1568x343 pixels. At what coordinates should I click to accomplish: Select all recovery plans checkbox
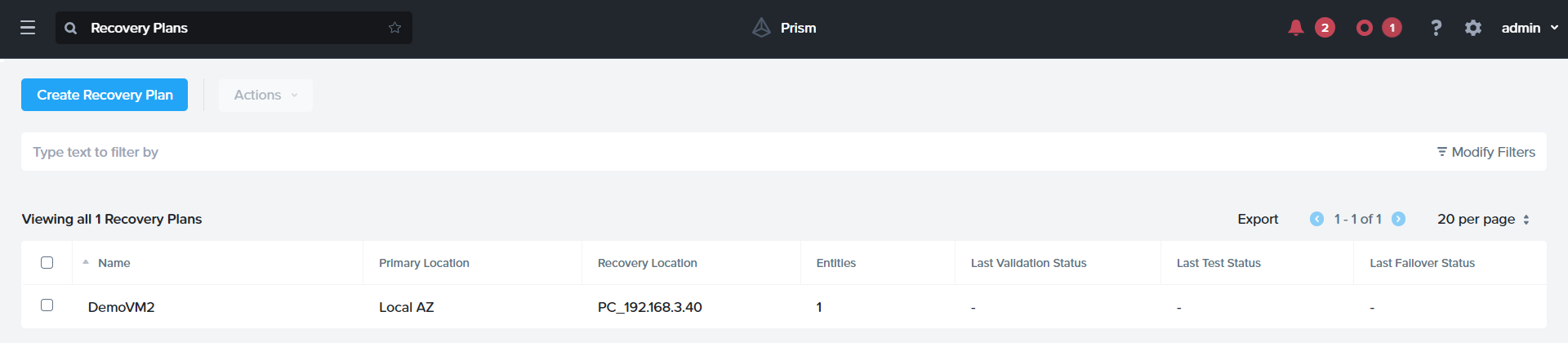(x=47, y=262)
